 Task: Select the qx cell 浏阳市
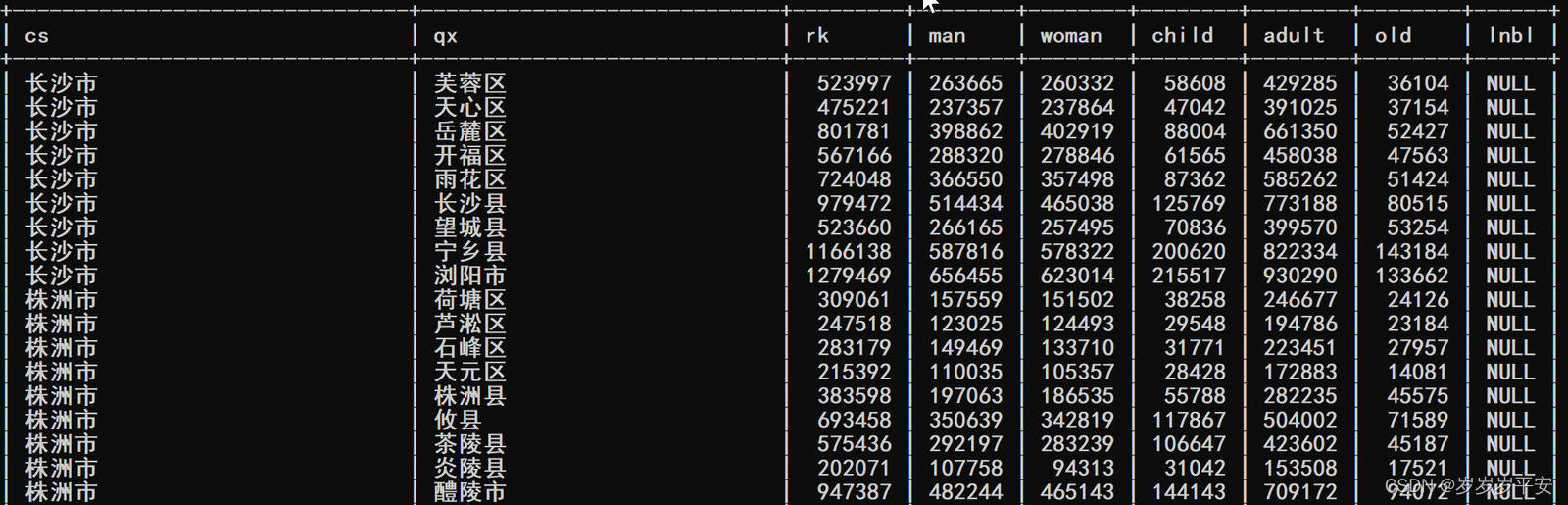pos(470,276)
